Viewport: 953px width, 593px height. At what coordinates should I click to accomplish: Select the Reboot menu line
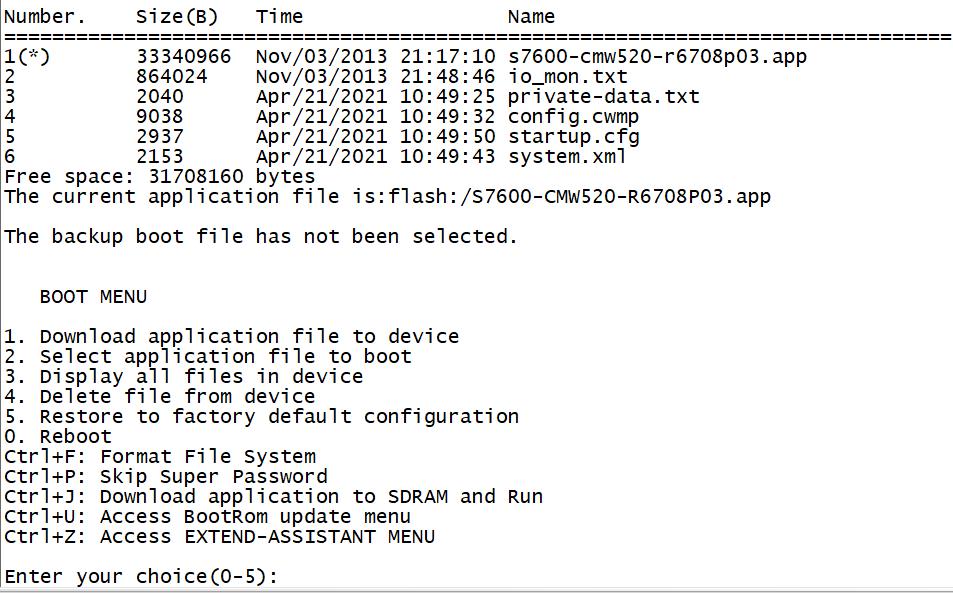(x=58, y=437)
